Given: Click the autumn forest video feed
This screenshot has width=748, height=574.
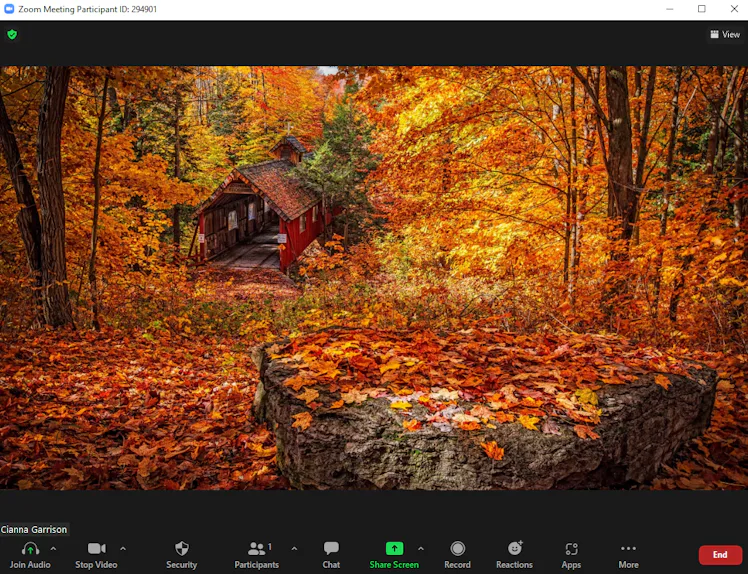Looking at the screenshot, I should tap(374, 278).
